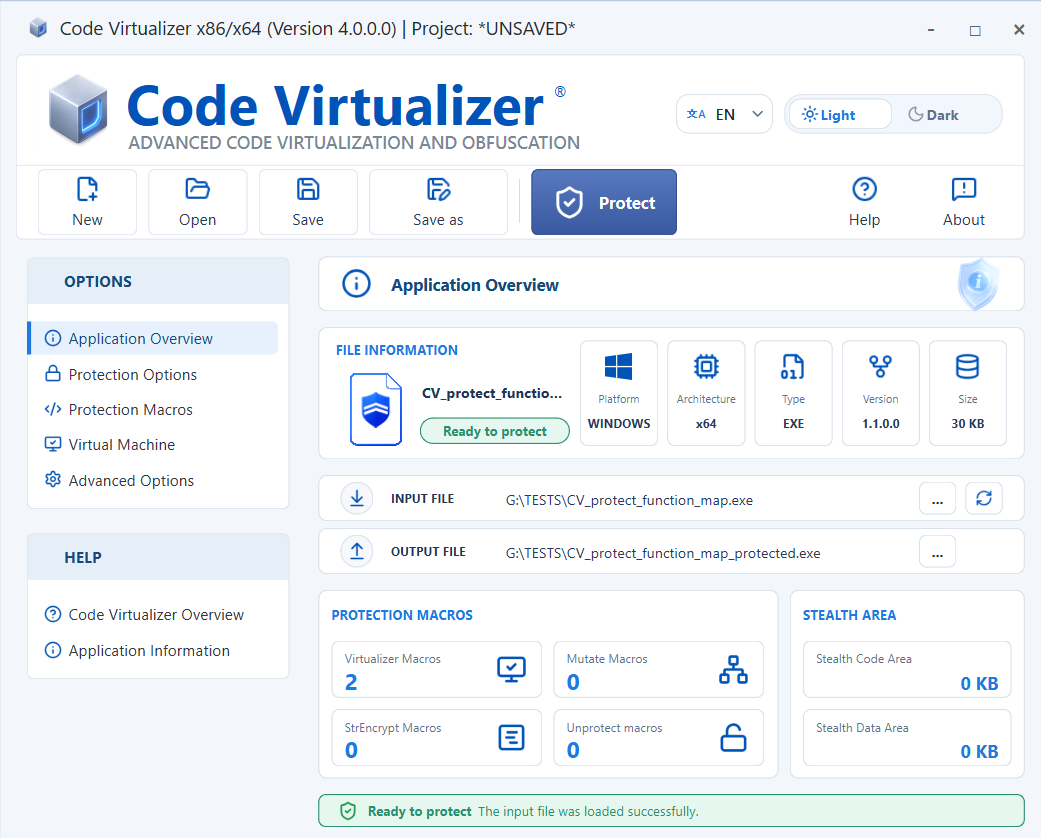Image resolution: width=1041 pixels, height=838 pixels.
Task: Click the New file plus icon
Action: (x=87, y=189)
